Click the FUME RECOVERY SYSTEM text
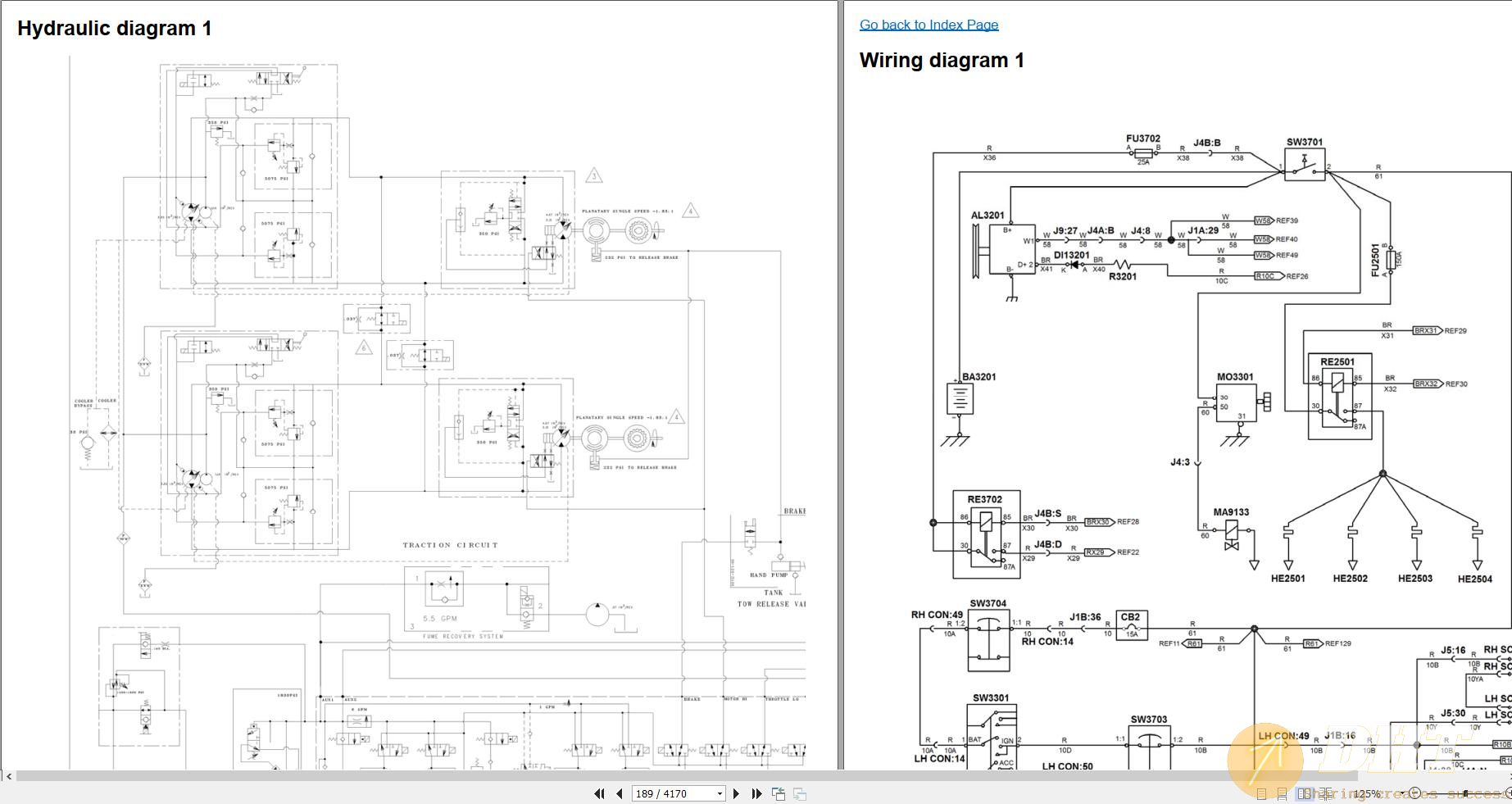The width and height of the screenshot is (1512, 804). [x=463, y=636]
